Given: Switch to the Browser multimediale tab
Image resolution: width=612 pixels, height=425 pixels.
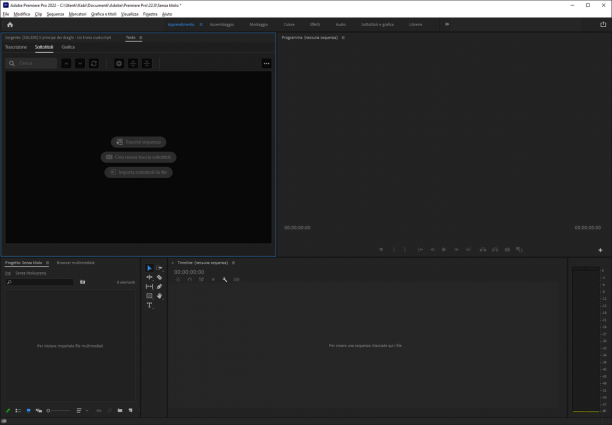Looking at the screenshot, I should 76,263.
